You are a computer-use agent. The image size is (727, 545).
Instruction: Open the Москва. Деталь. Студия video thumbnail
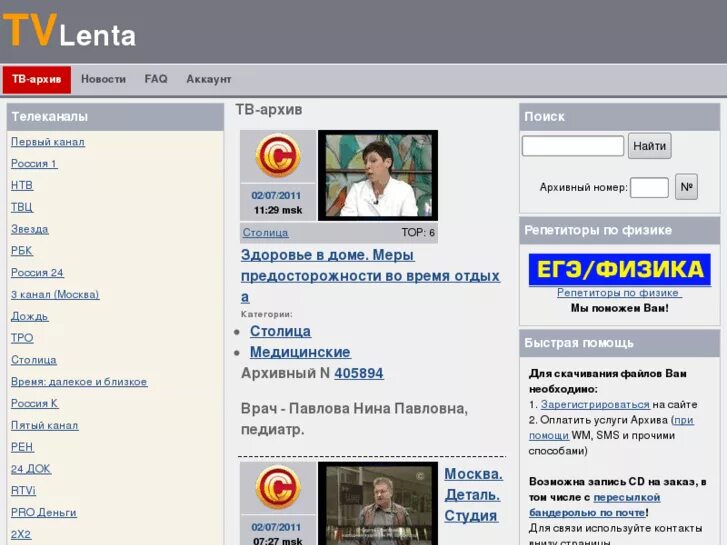[x=378, y=503]
